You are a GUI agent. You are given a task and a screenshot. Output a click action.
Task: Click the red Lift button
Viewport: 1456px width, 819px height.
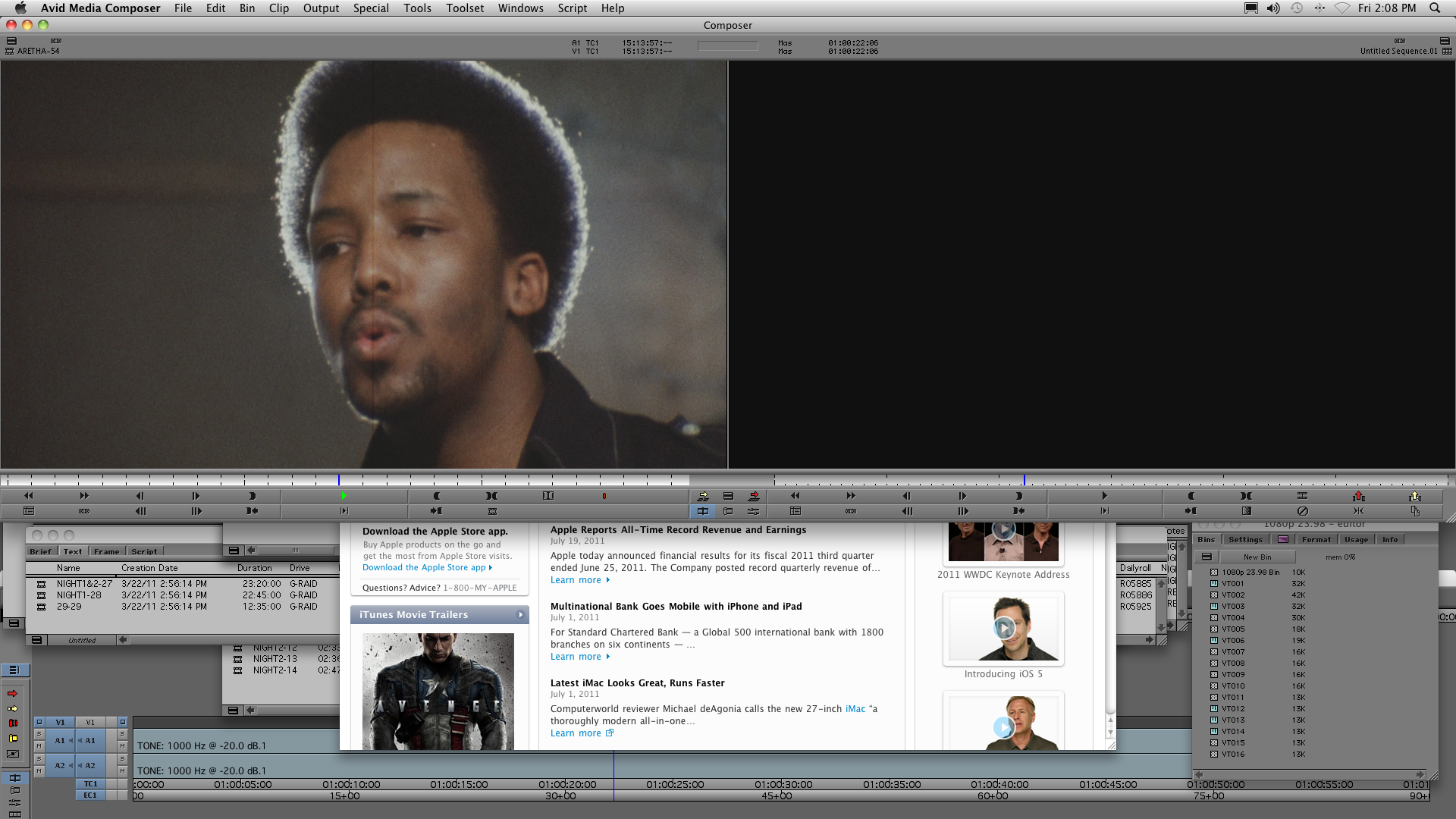1358,496
